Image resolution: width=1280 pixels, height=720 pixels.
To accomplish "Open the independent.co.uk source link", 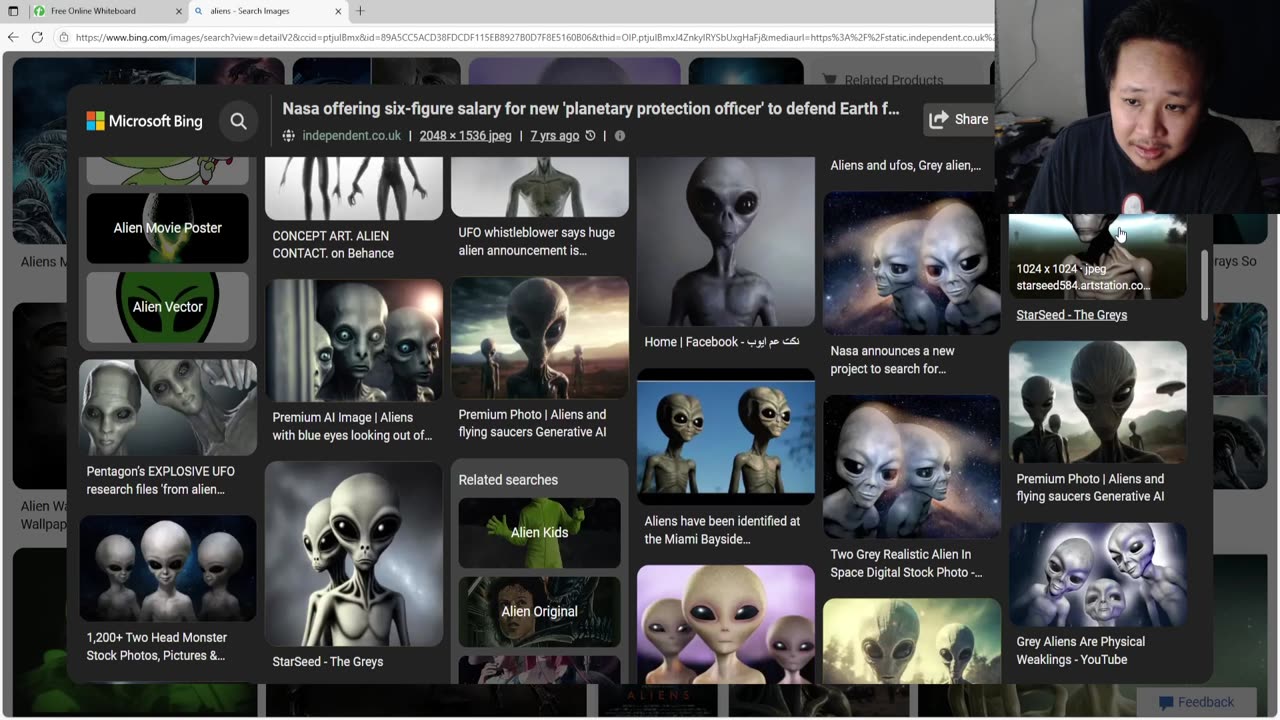I will tap(351, 136).
